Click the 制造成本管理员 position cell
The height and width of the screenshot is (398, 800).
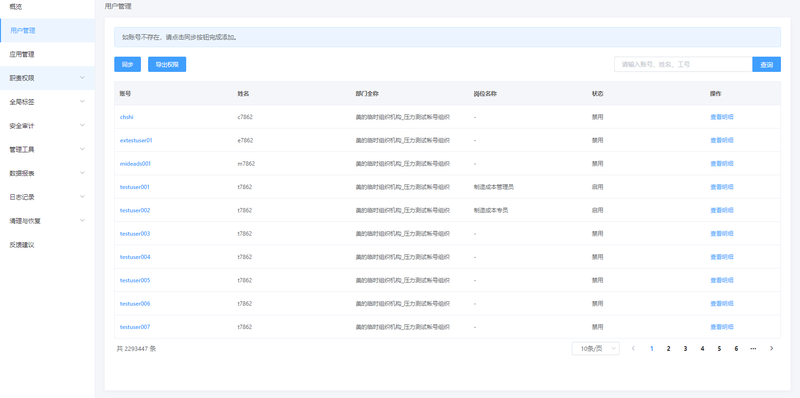click(x=493, y=187)
